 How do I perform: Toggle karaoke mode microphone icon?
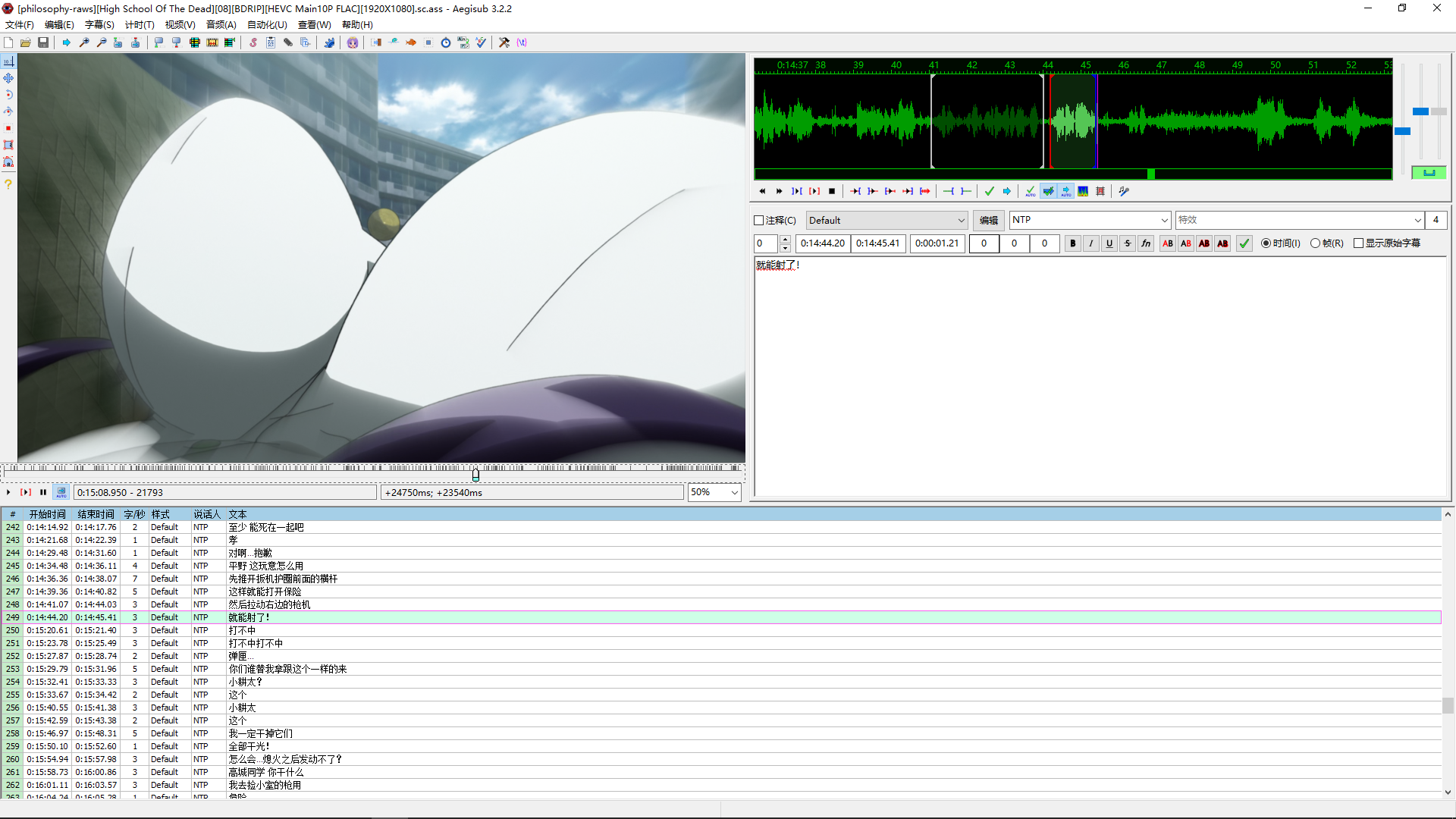click(1124, 191)
